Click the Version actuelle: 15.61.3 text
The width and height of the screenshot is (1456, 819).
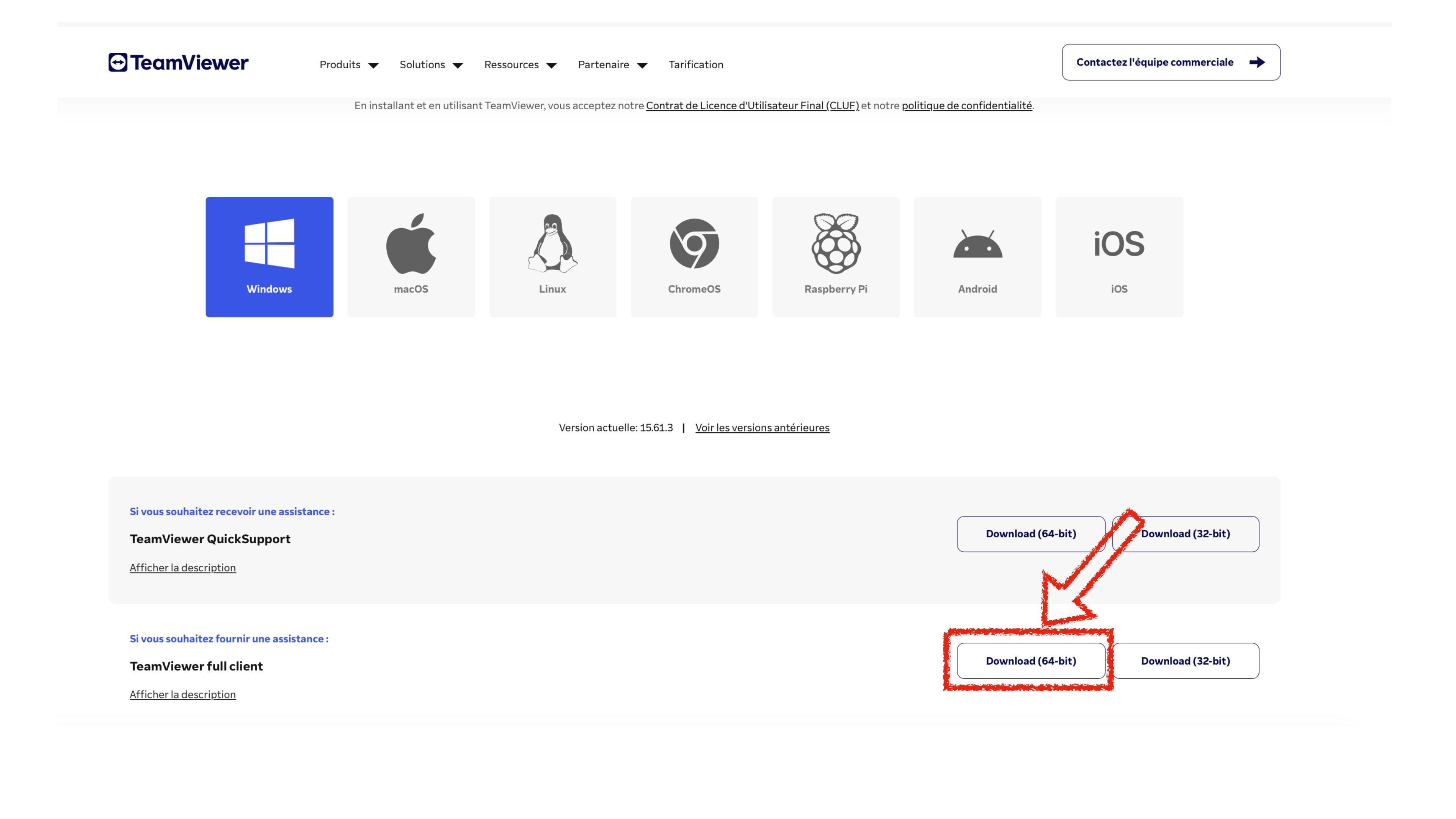point(615,427)
